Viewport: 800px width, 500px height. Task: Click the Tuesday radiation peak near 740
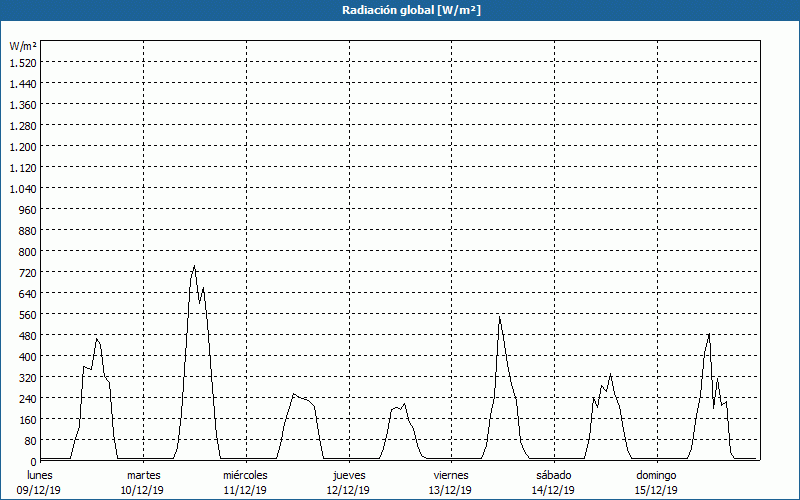coord(194,266)
